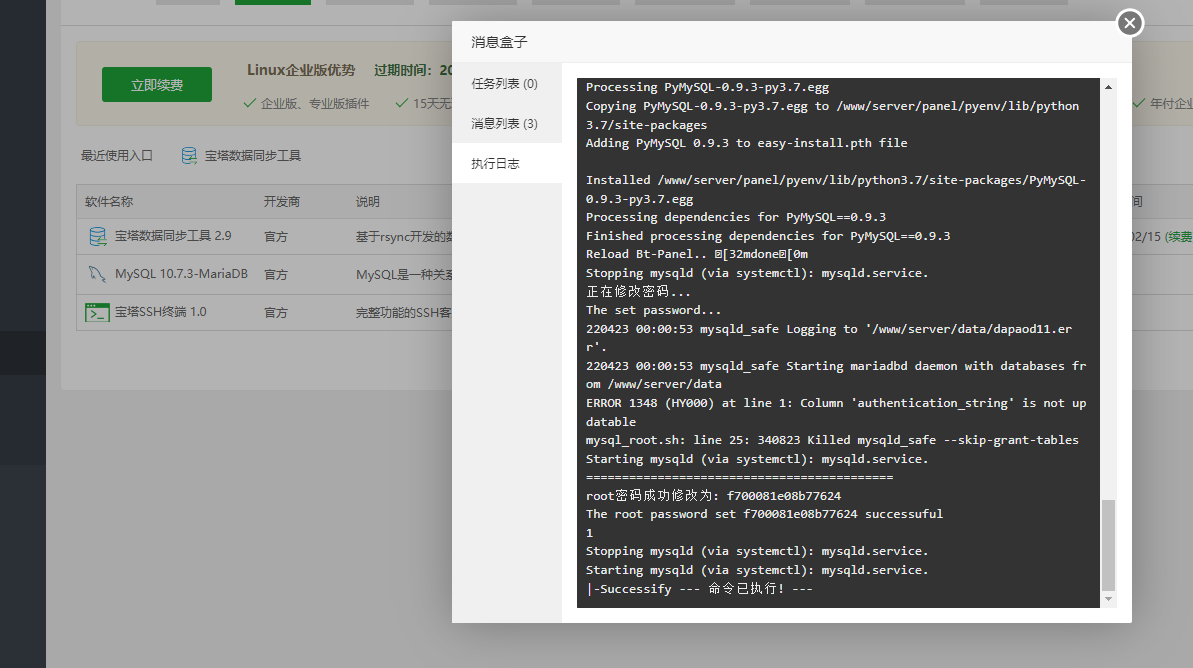Switch to the 消息列表 (3) tab
The height and width of the screenshot is (668, 1193).
click(x=504, y=123)
